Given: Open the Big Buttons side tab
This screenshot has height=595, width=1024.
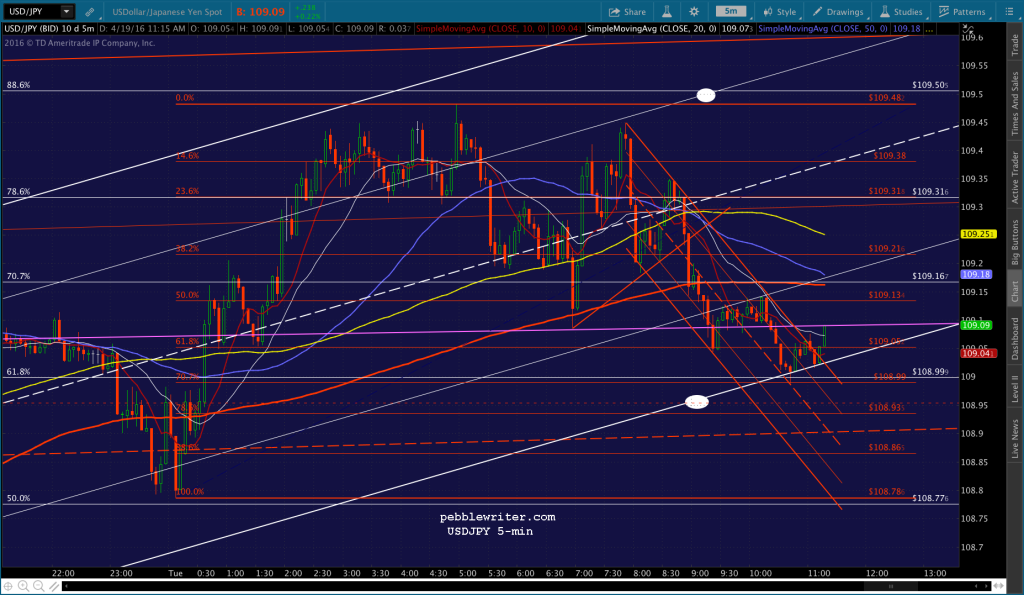Looking at the screenshot, I should (x=1015, y=242).
